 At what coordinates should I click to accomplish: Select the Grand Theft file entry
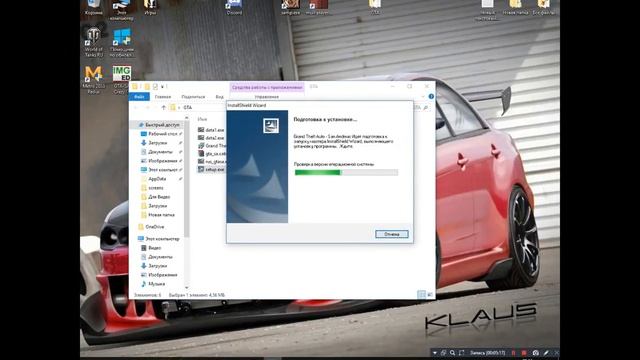(x=211, y=146)
